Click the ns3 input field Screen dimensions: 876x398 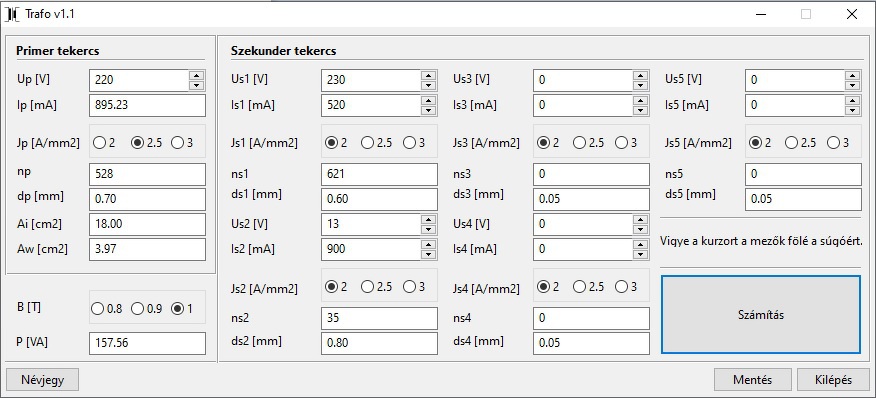591,174
